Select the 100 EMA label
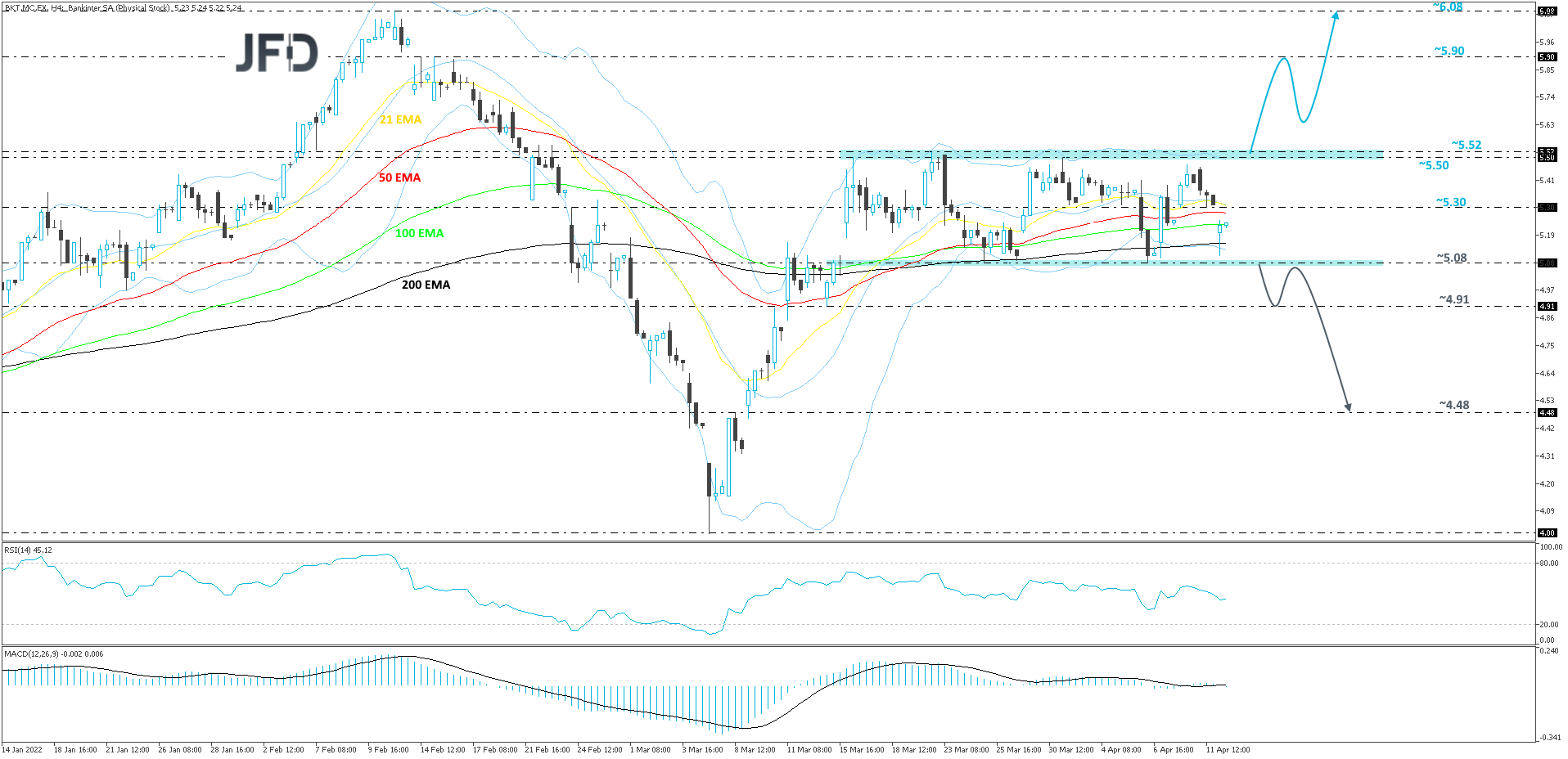This screenshot has width=1568, height=759. [419, 234]
